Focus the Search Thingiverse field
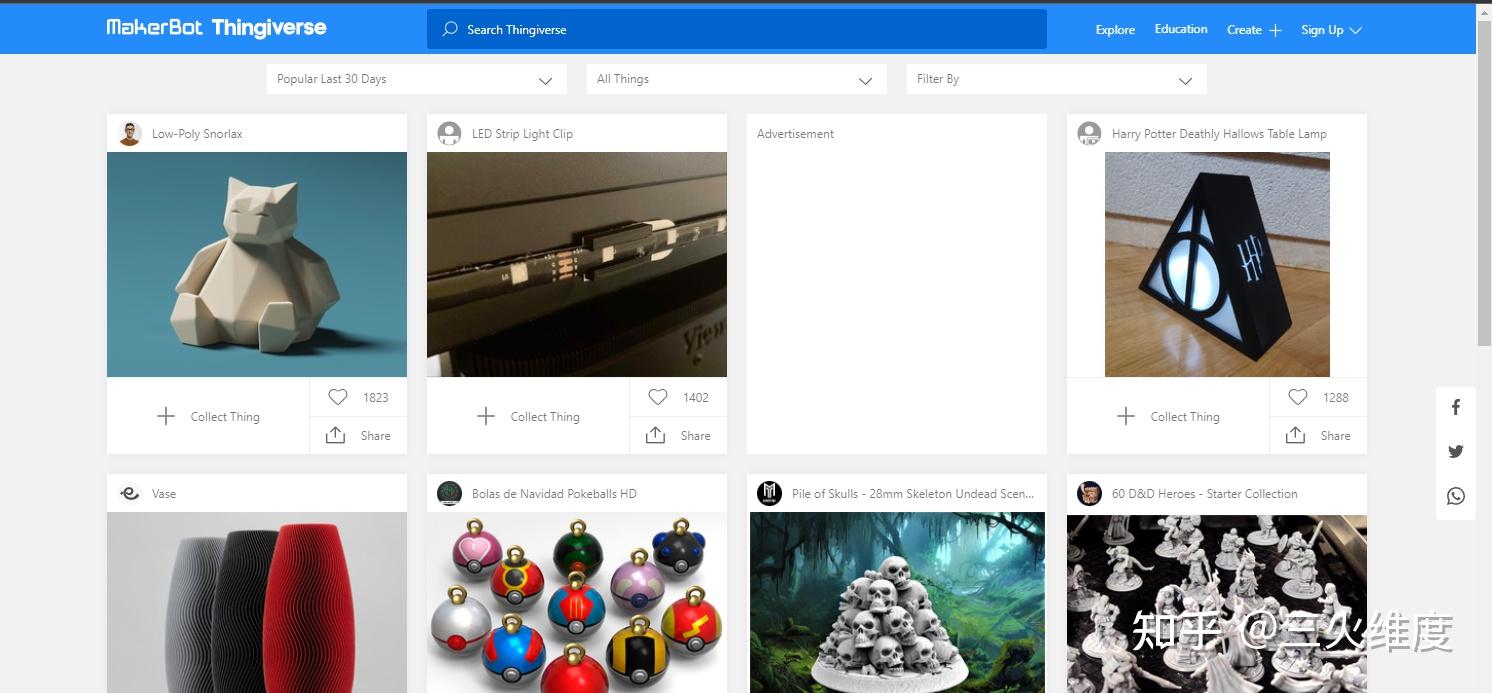The image size is (1492, 693). point(736,29)
